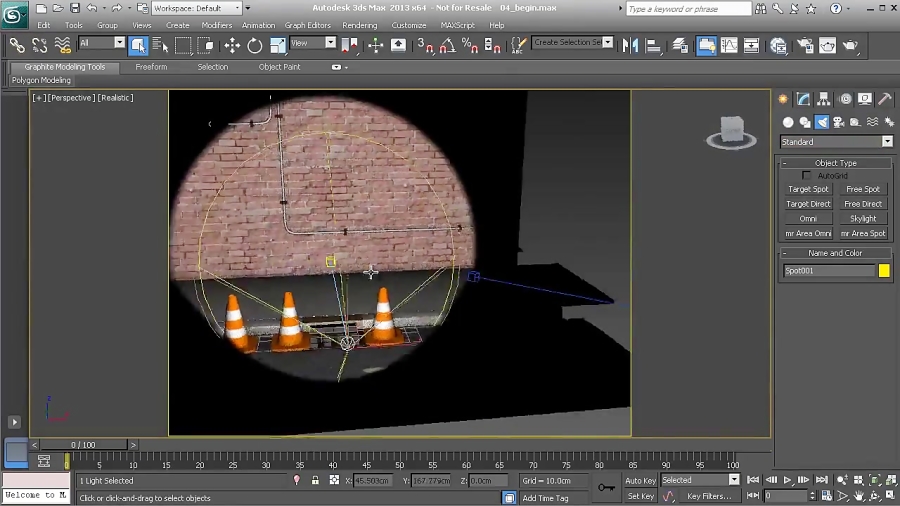Open the Motion panel tab
This screenshot has height=506, width=900.
(845, 99)
